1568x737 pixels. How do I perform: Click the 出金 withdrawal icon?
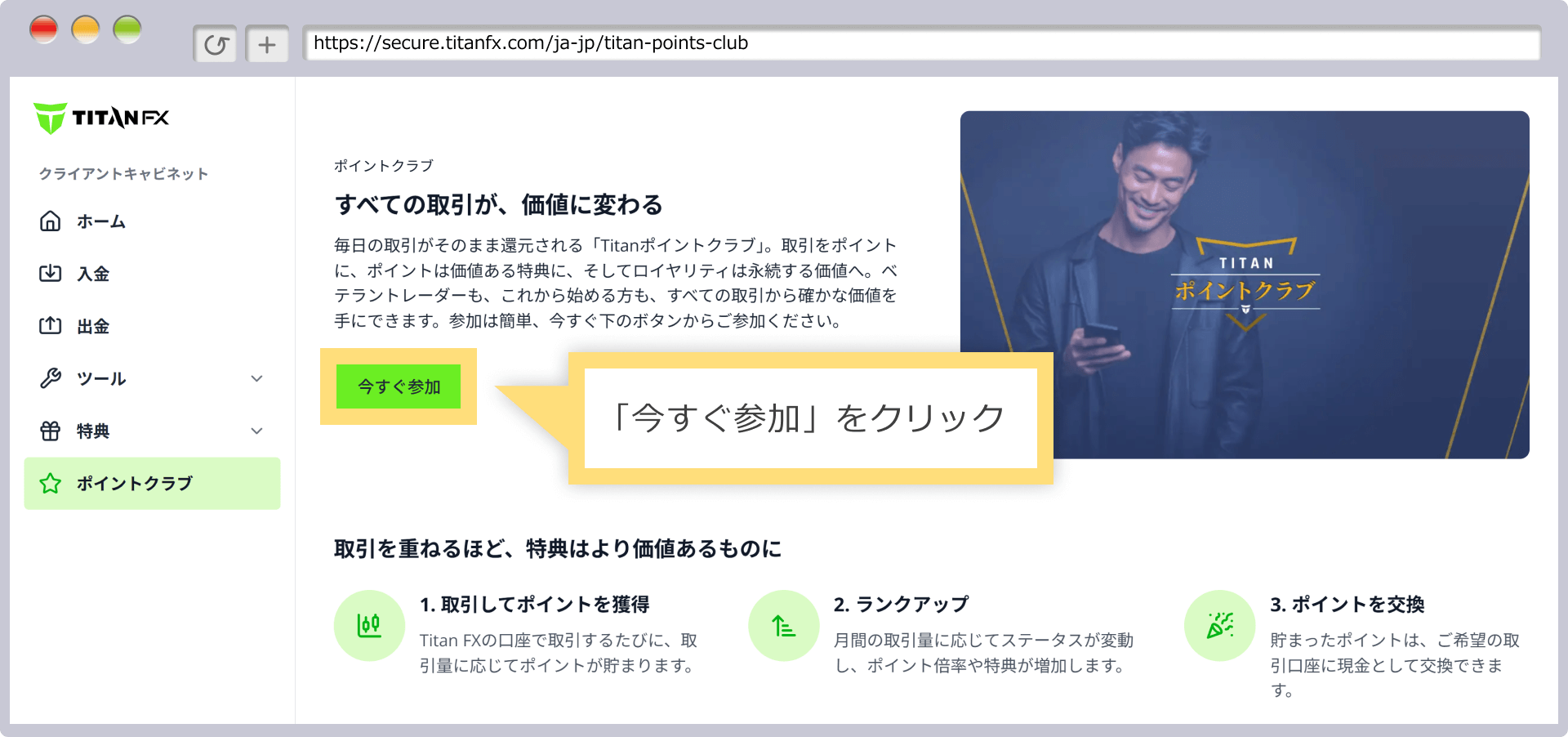click(x=50, y=326)
